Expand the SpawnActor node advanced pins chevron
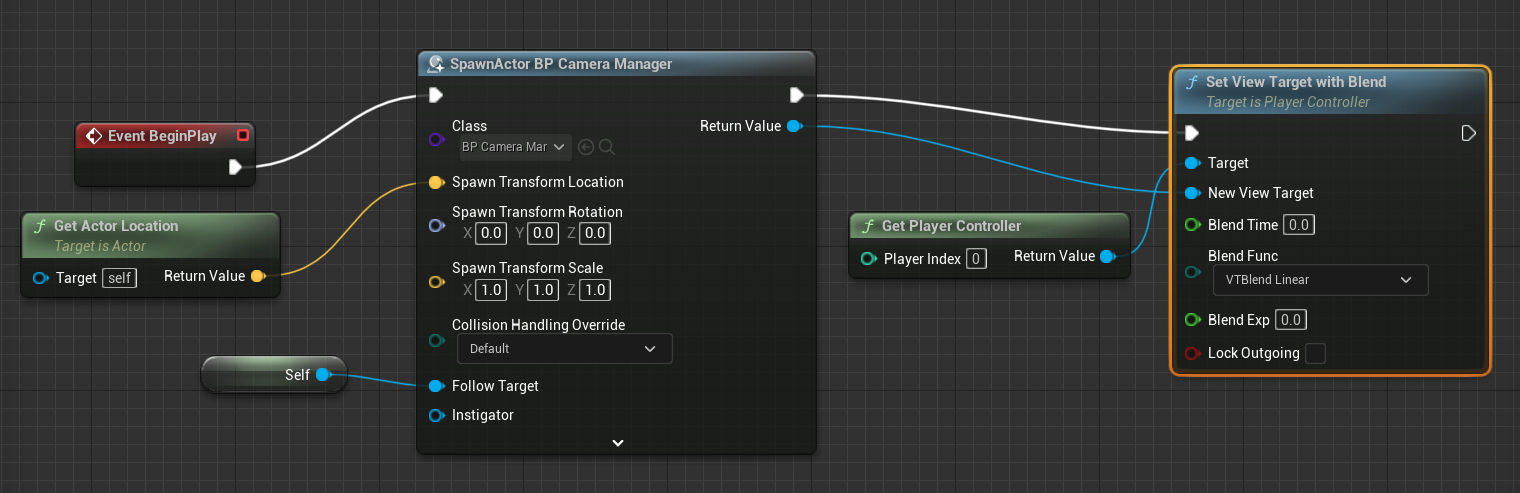1520x493 pixels. click(618, 442)
